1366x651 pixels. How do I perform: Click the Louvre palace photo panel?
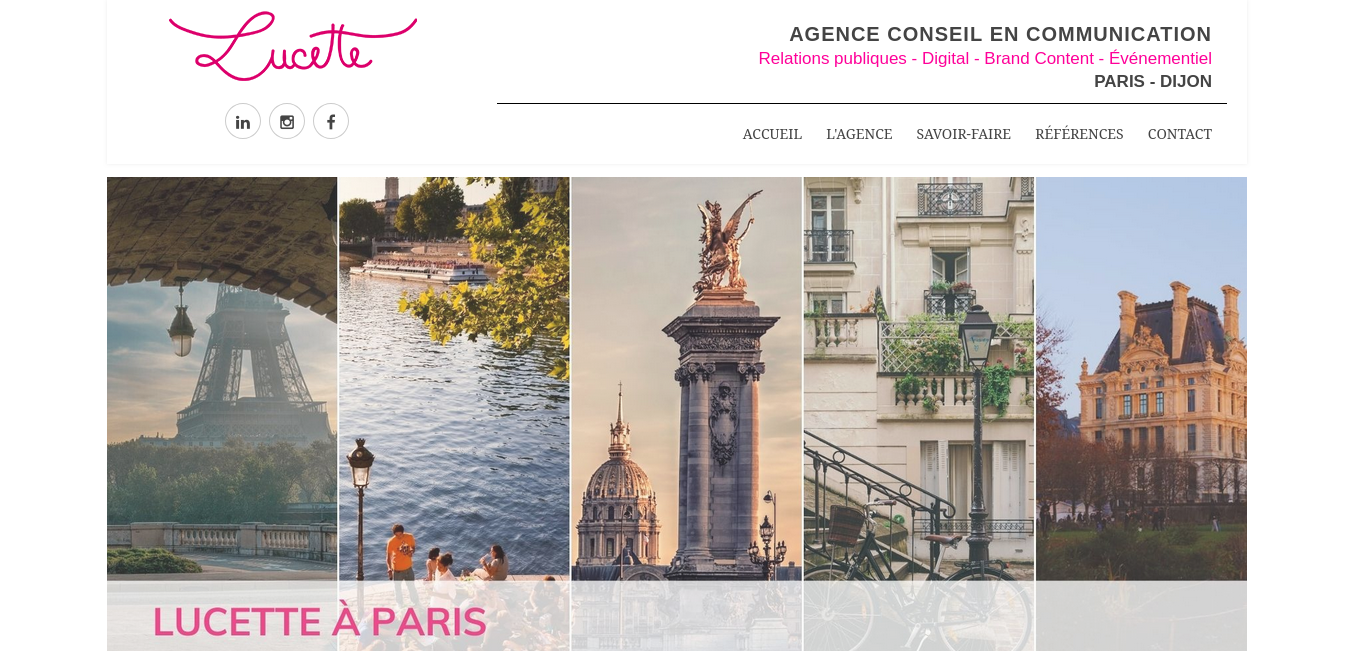(x=1141, y=378)
